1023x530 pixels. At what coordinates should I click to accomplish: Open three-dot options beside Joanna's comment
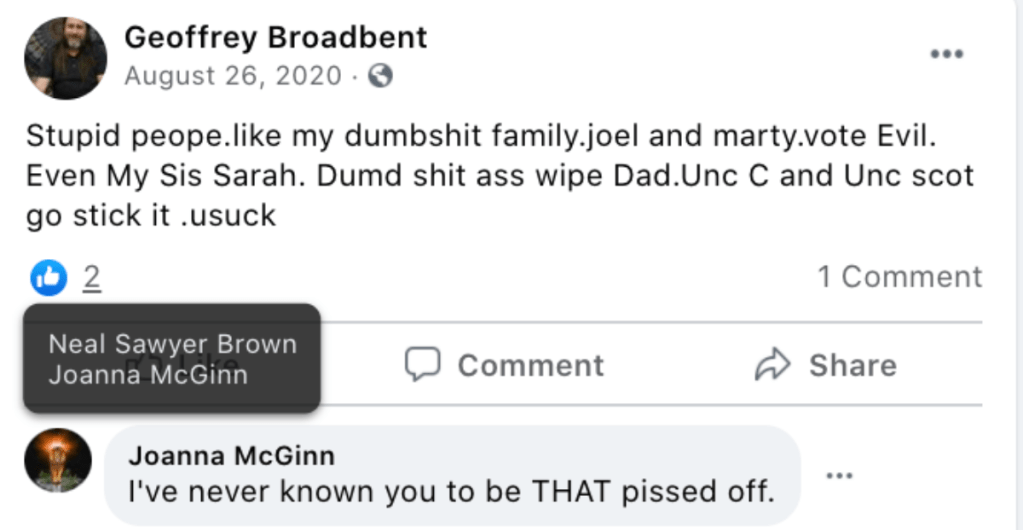(x=840, y=475)
